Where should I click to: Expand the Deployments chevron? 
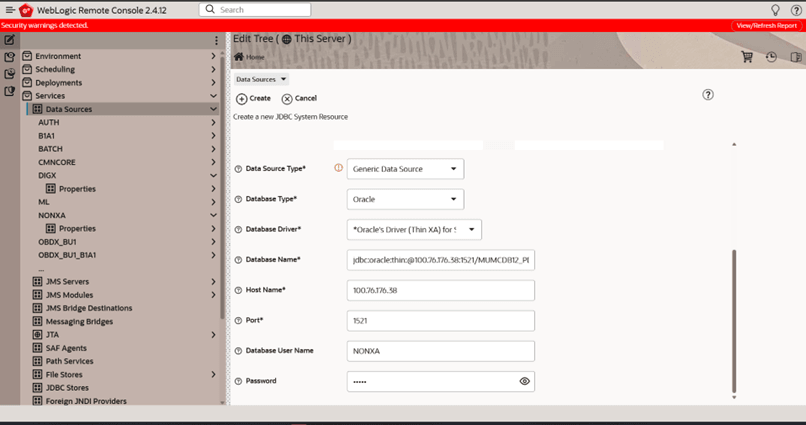pos(213,82)
